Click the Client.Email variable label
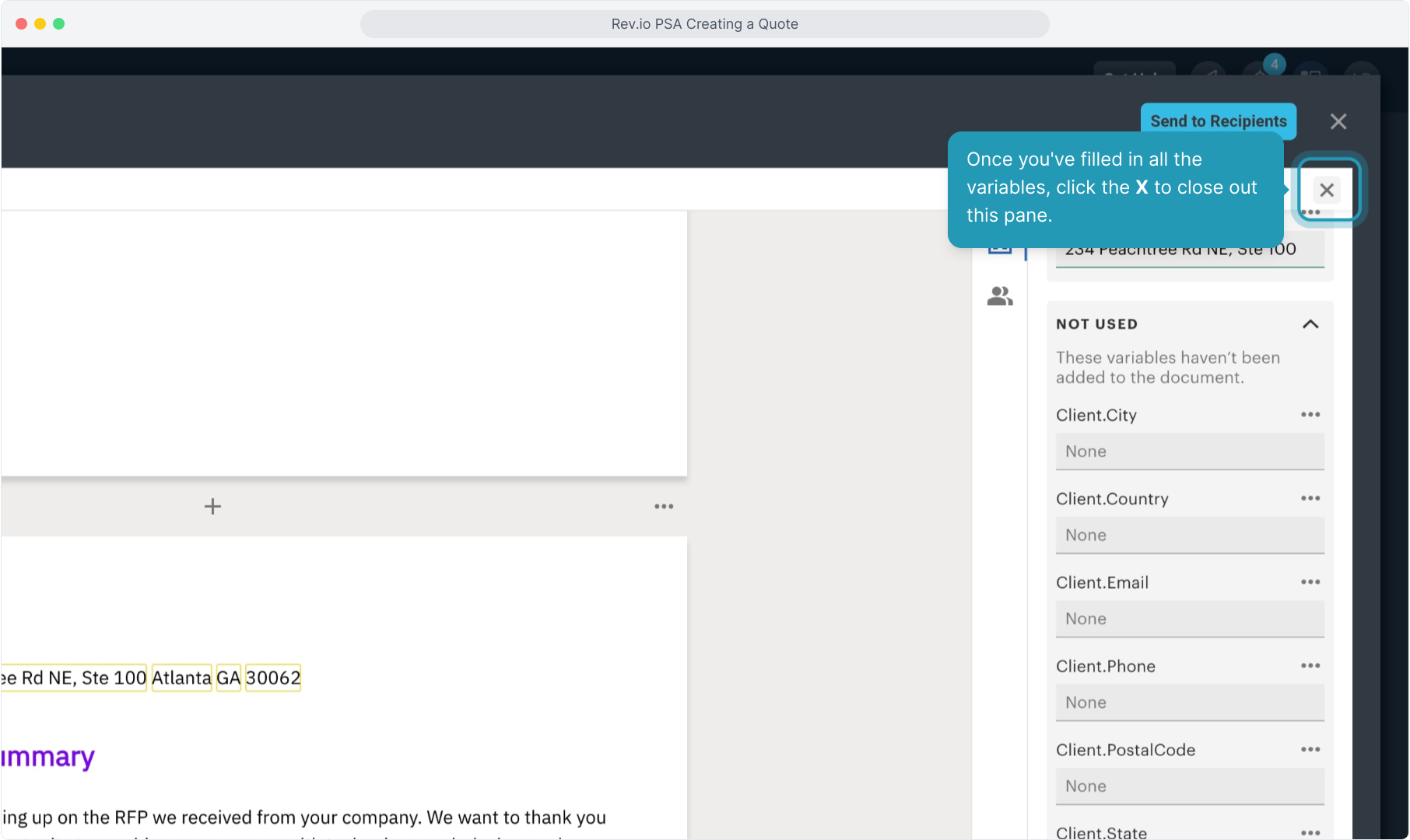This screenshot has height=840, width=1410. coord(1102,583)
